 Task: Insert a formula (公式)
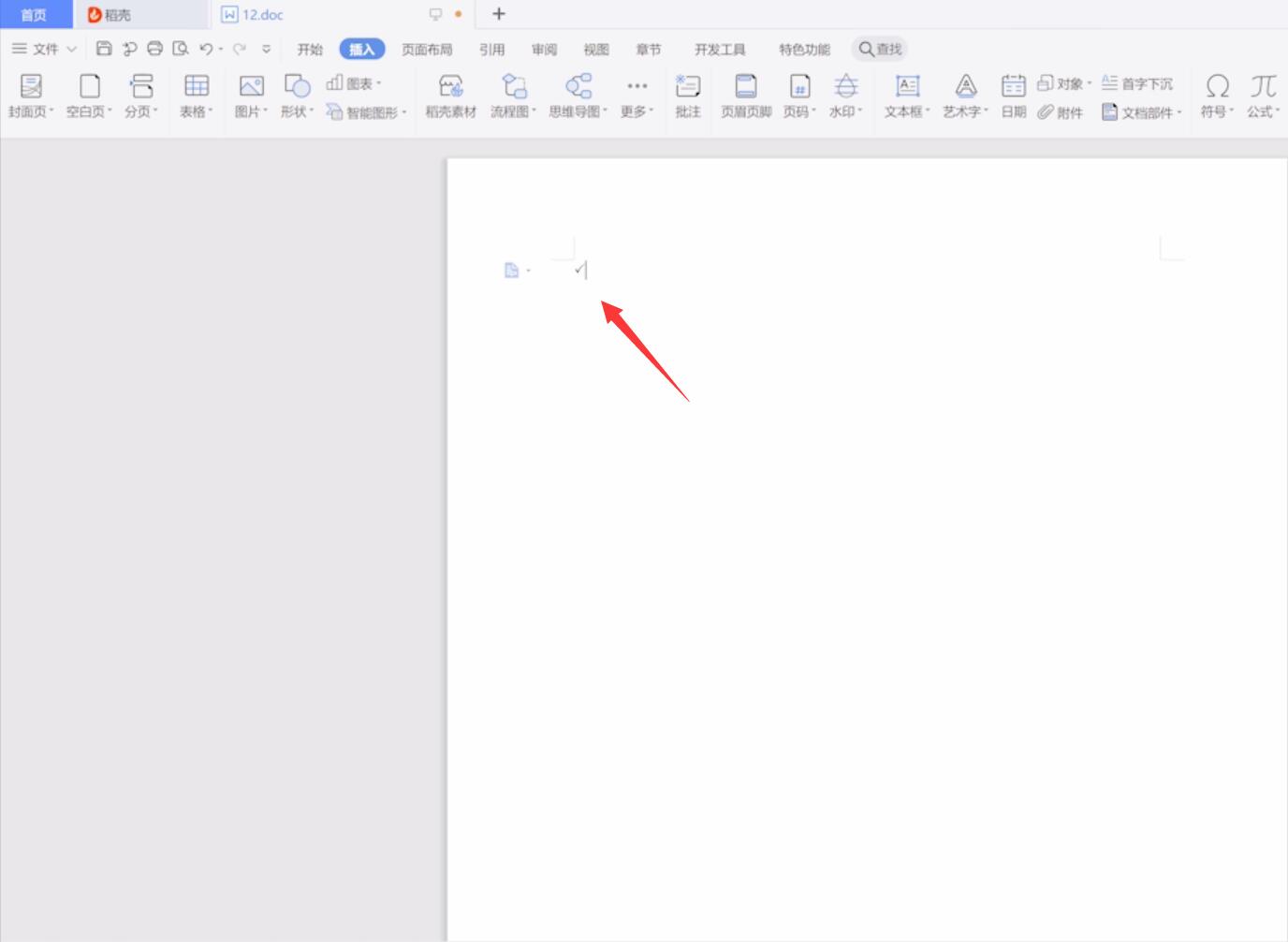pyautogui.click(x=1263, y=96)
